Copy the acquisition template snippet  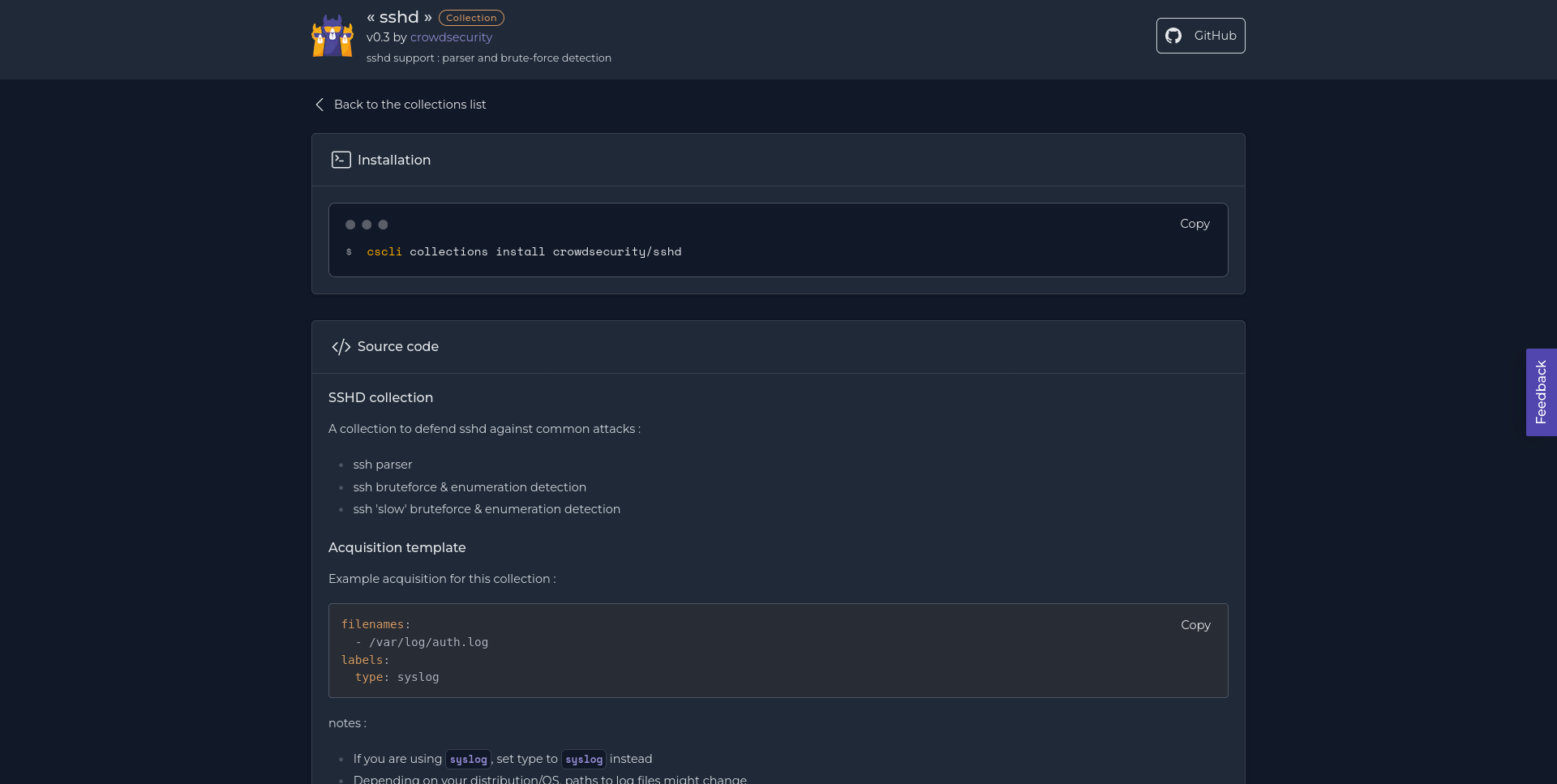(x=1195, y=625)
